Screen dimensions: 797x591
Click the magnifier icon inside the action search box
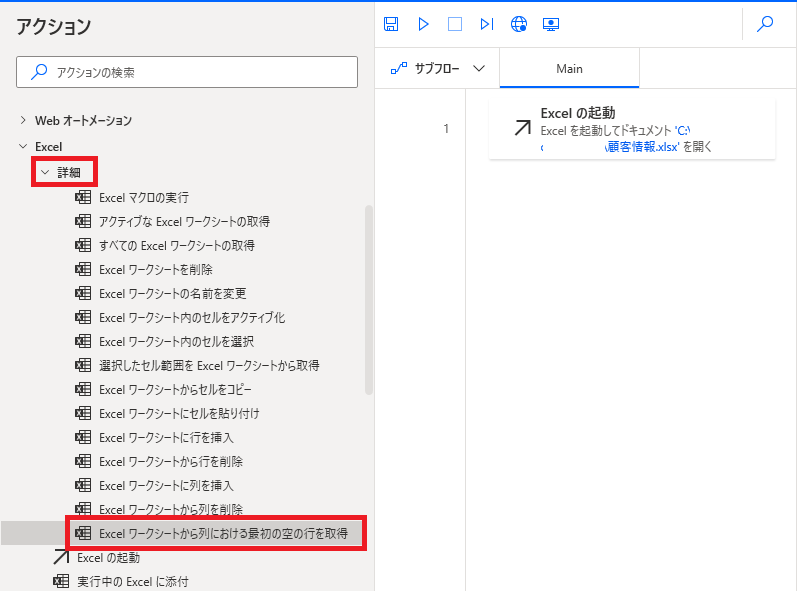pyautogui.click(x=39, y=72)
